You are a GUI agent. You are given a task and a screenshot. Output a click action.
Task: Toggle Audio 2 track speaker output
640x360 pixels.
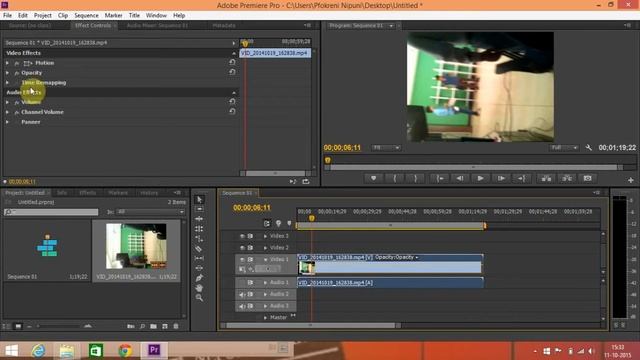coord(242,294)
